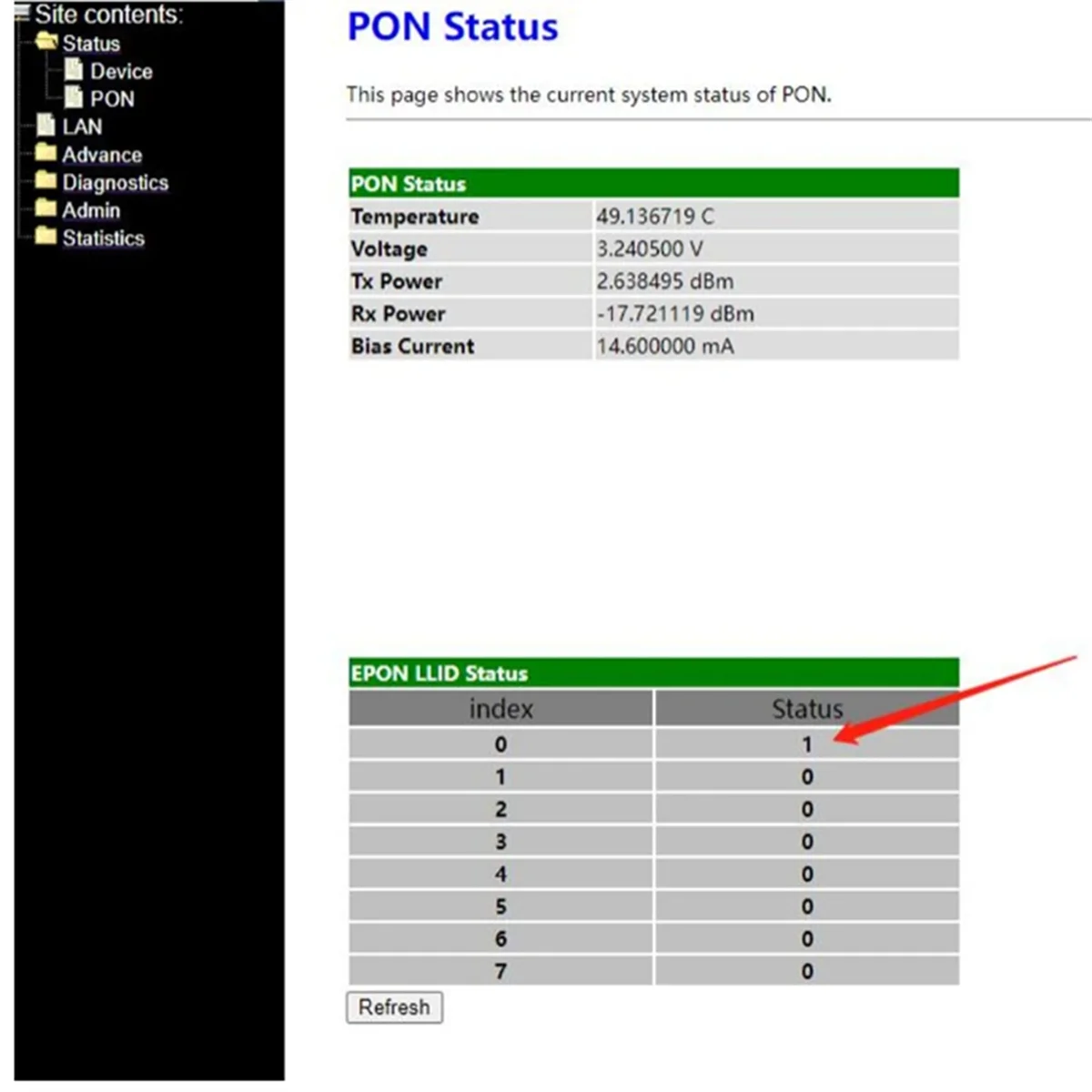Expand the Admin menu
The width and height of the screenshot is (1092, 1092).
click(91, 210)
